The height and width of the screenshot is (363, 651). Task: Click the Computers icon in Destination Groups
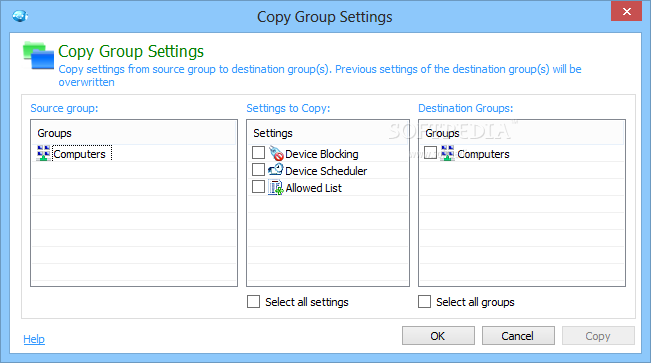point(447,153)
